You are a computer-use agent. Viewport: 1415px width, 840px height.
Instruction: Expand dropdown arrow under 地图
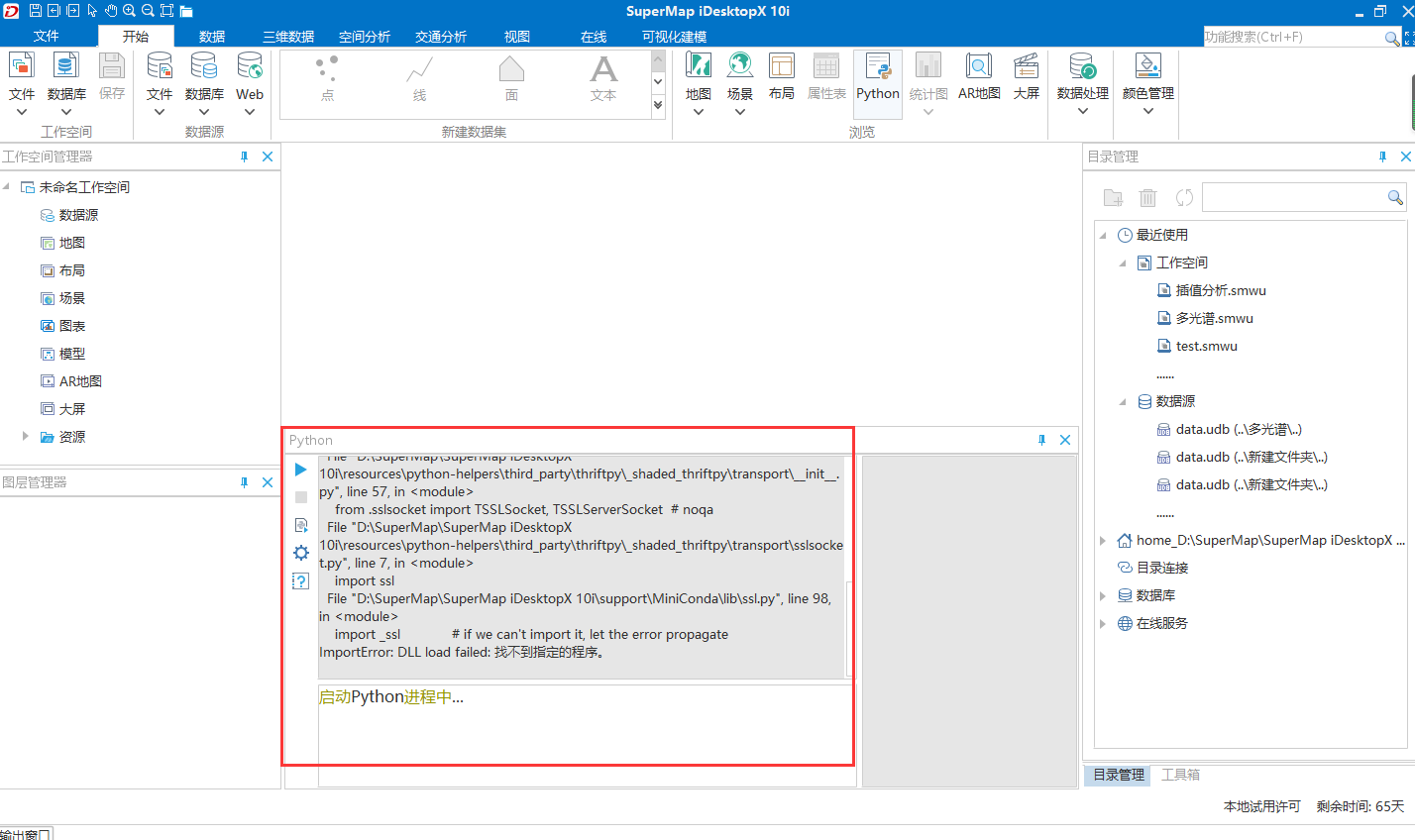click(x=699, y=112)
